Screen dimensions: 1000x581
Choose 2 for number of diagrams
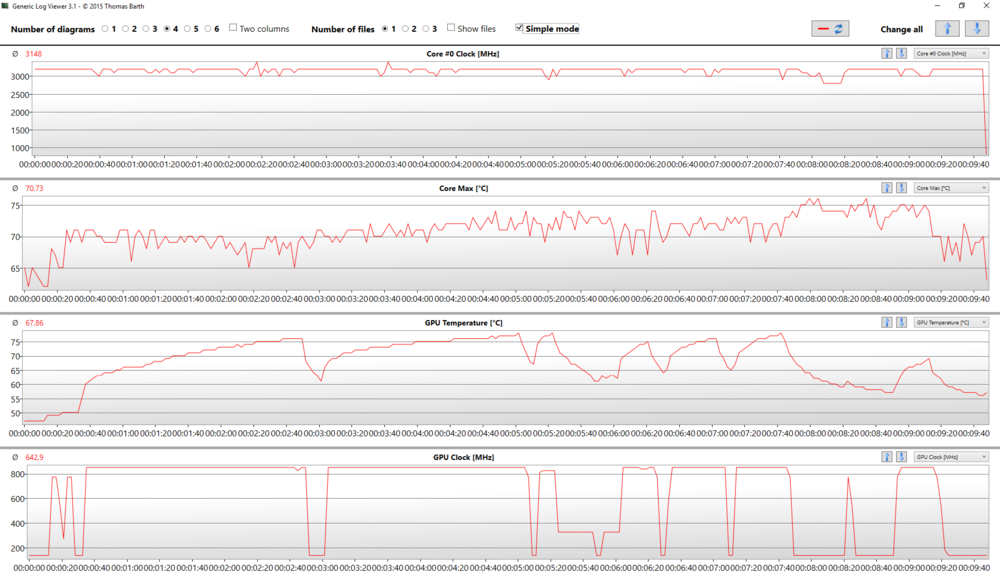pos(125,29)
